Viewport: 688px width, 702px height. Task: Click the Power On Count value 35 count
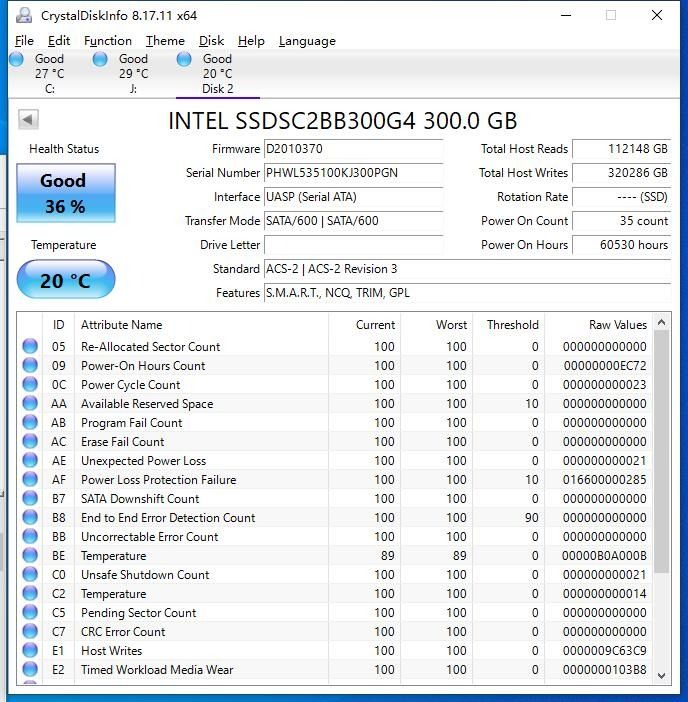point(622,221)
